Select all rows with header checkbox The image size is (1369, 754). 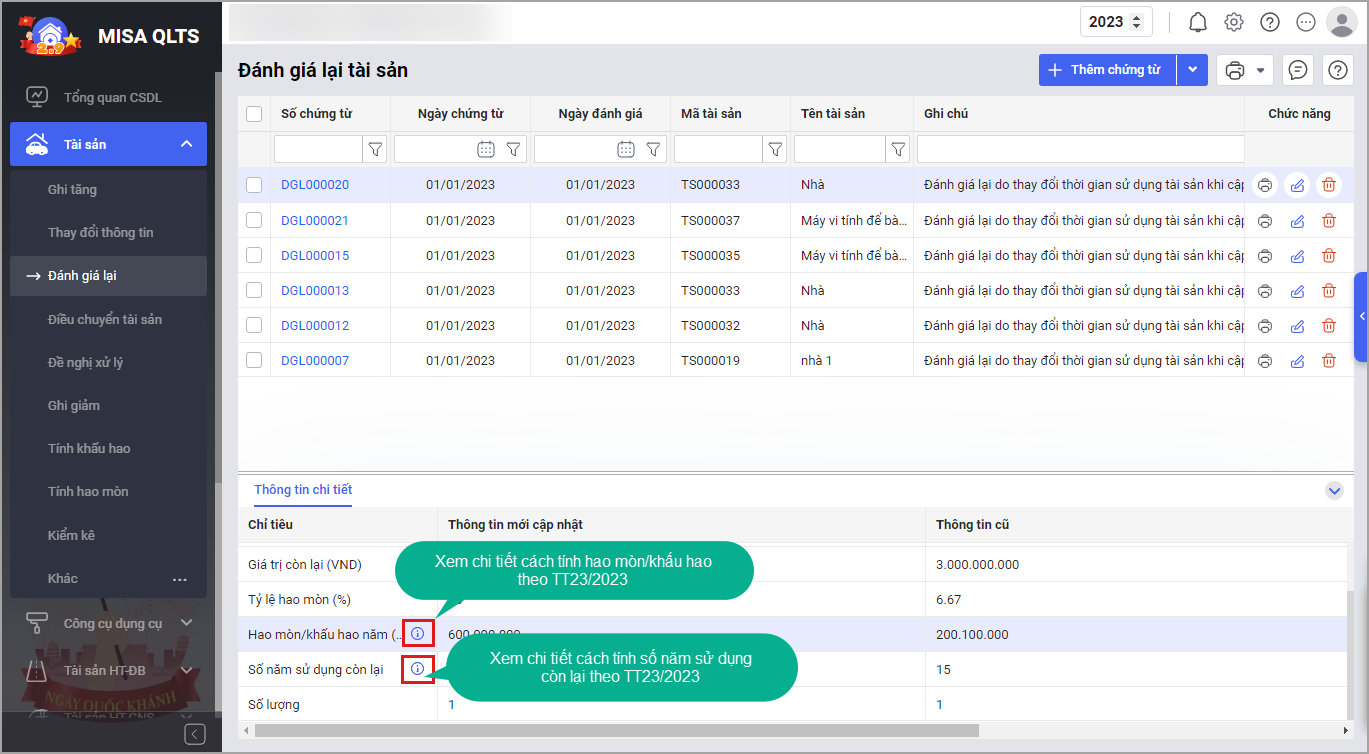click(x=254, y=114)
